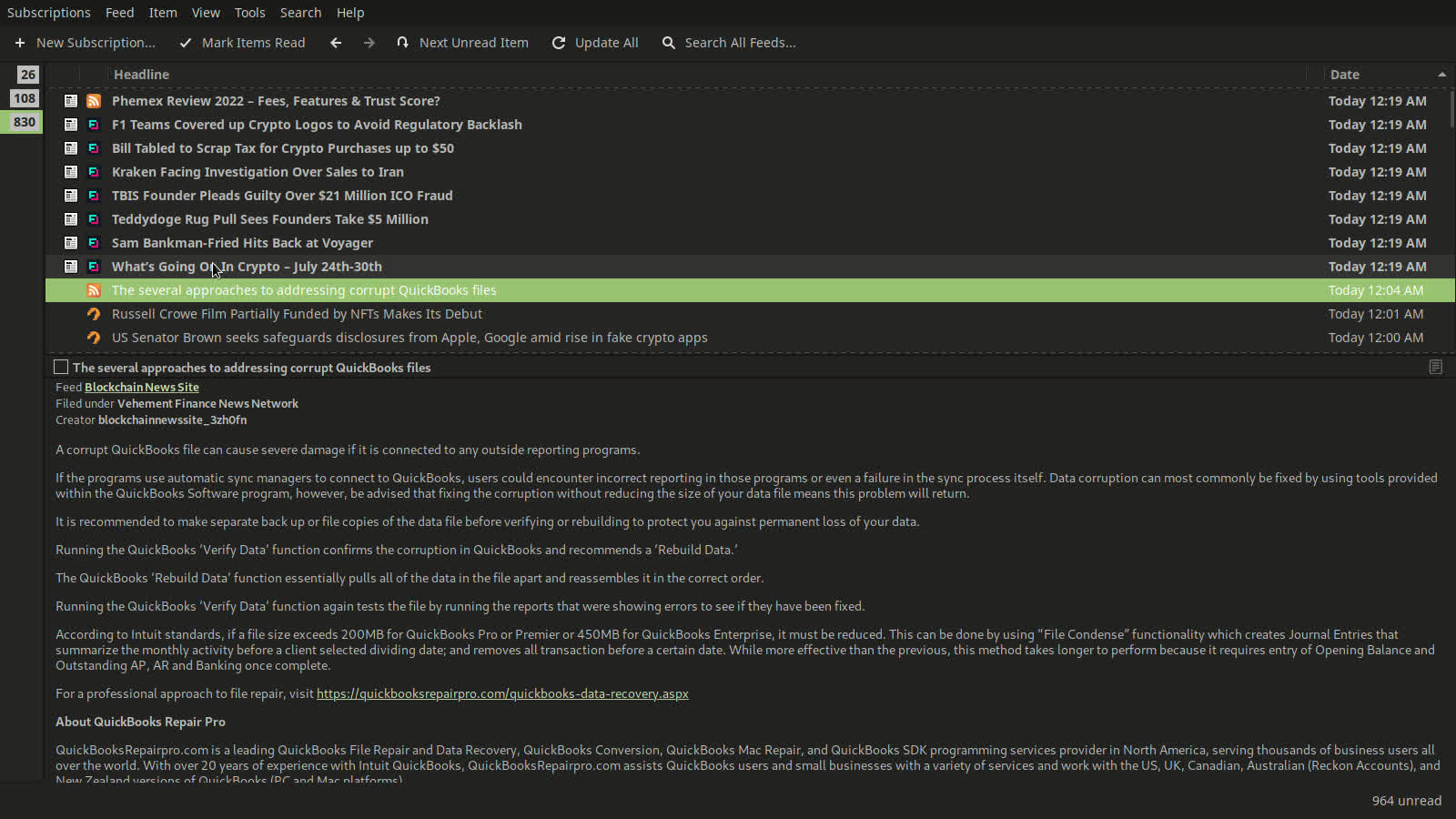Click the feed favicon on the TBIS Founder row
This screenshot has height=819, width=1456.
click(94, 196)
